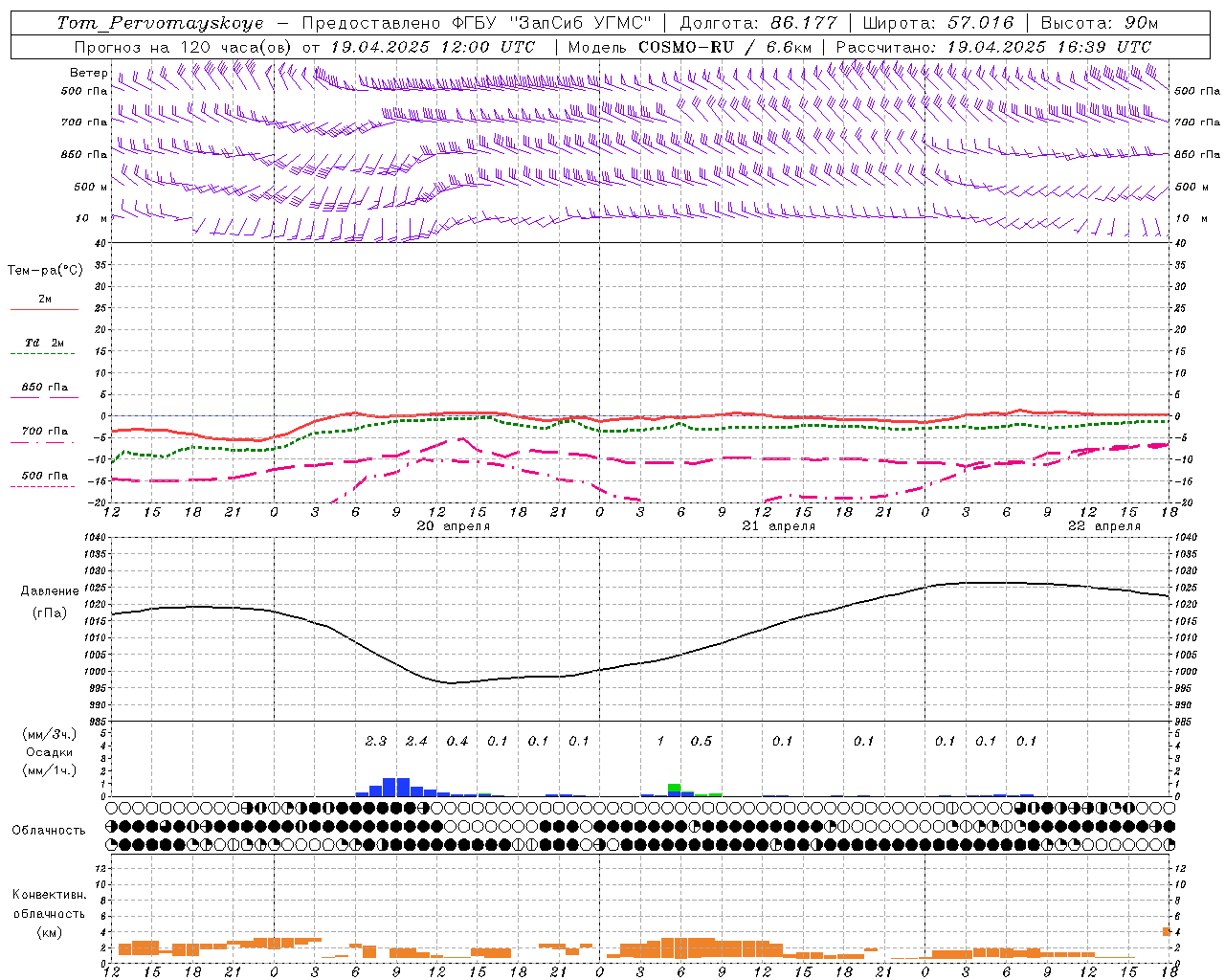Click the solid red line sample under 2м legend
Screen dimensions: 1225x980
click(44, 310)
